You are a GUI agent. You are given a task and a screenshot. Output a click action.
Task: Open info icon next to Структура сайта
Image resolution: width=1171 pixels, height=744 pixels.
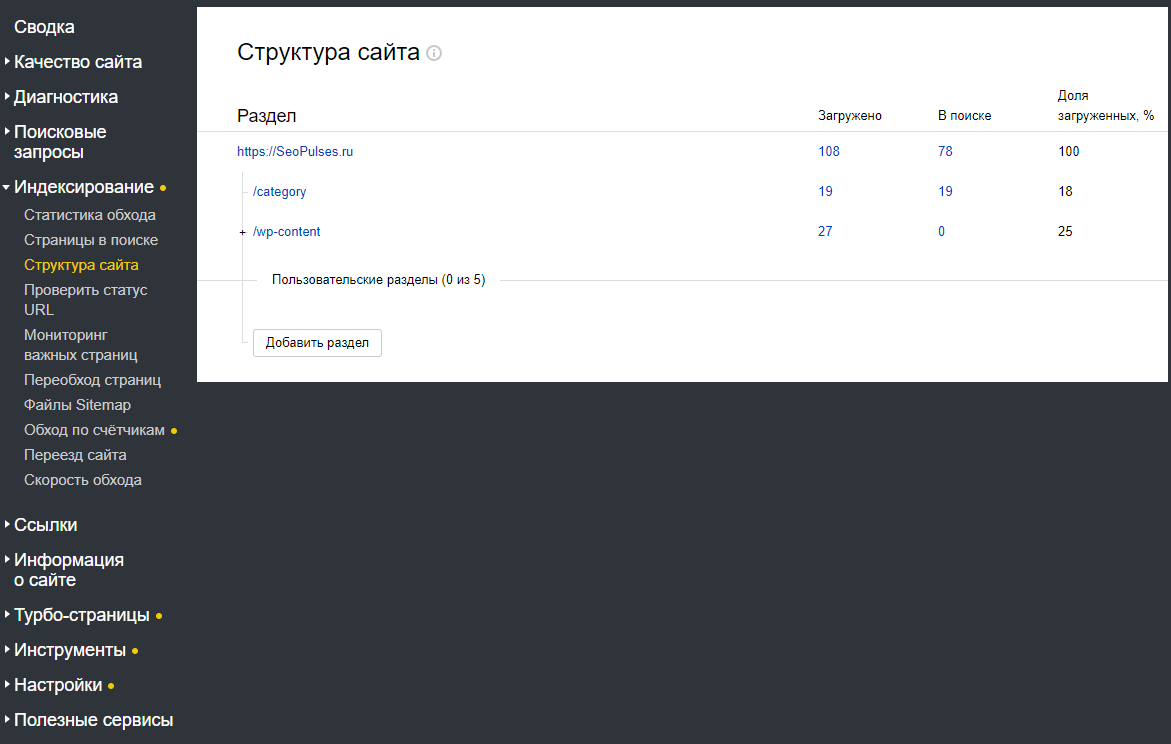click(x=434, y=53)
